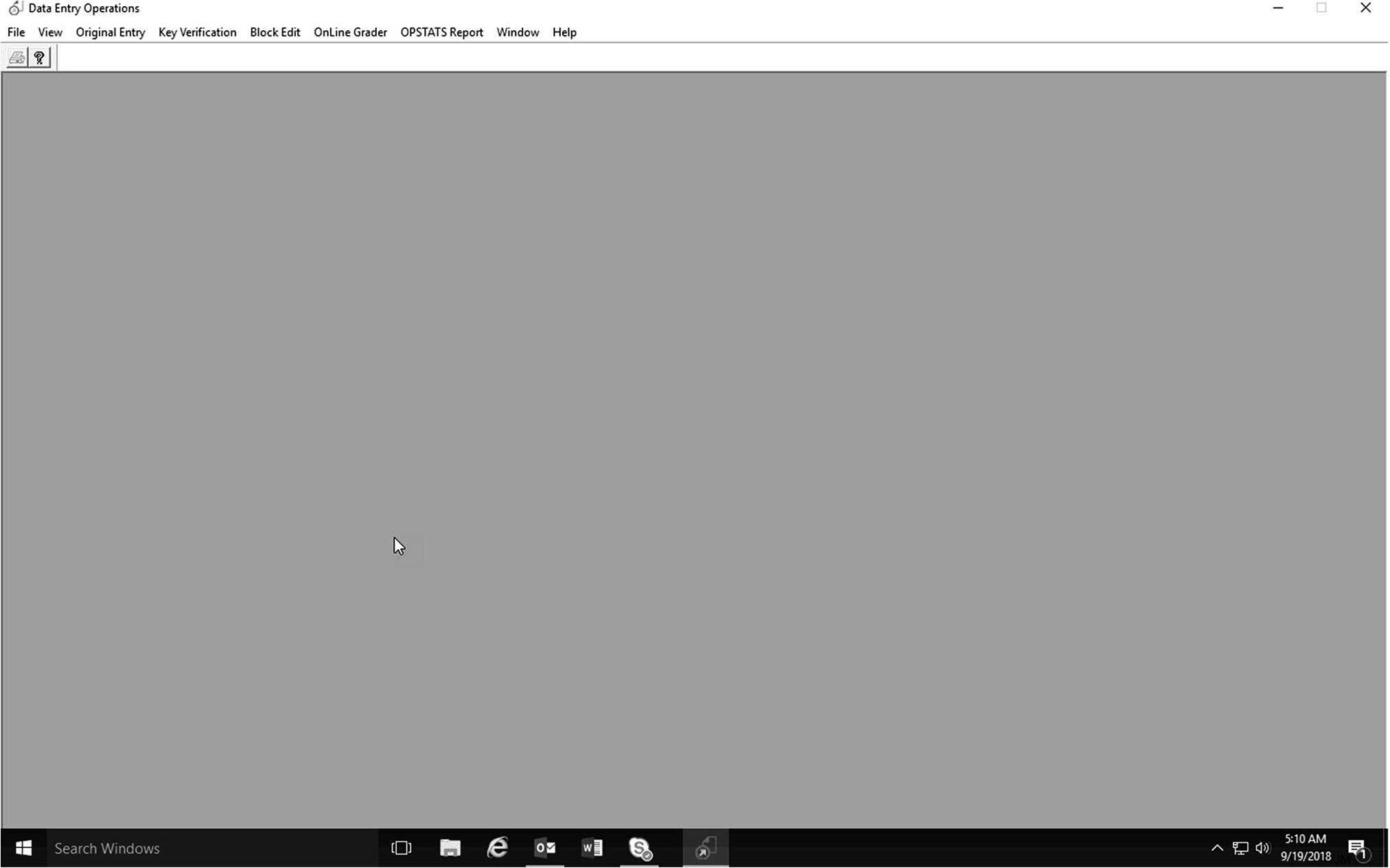Click the Help question mark toolbar icon
The width and height of the screenshot is (1390, 868).
tap(40, 58)
